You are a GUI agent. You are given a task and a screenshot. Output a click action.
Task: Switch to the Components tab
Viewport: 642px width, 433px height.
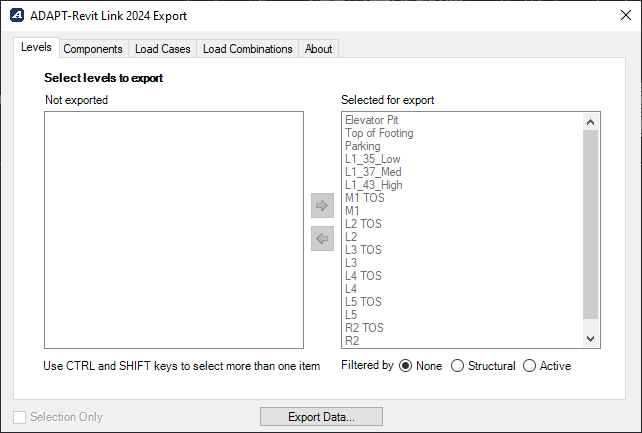[93, 49]
